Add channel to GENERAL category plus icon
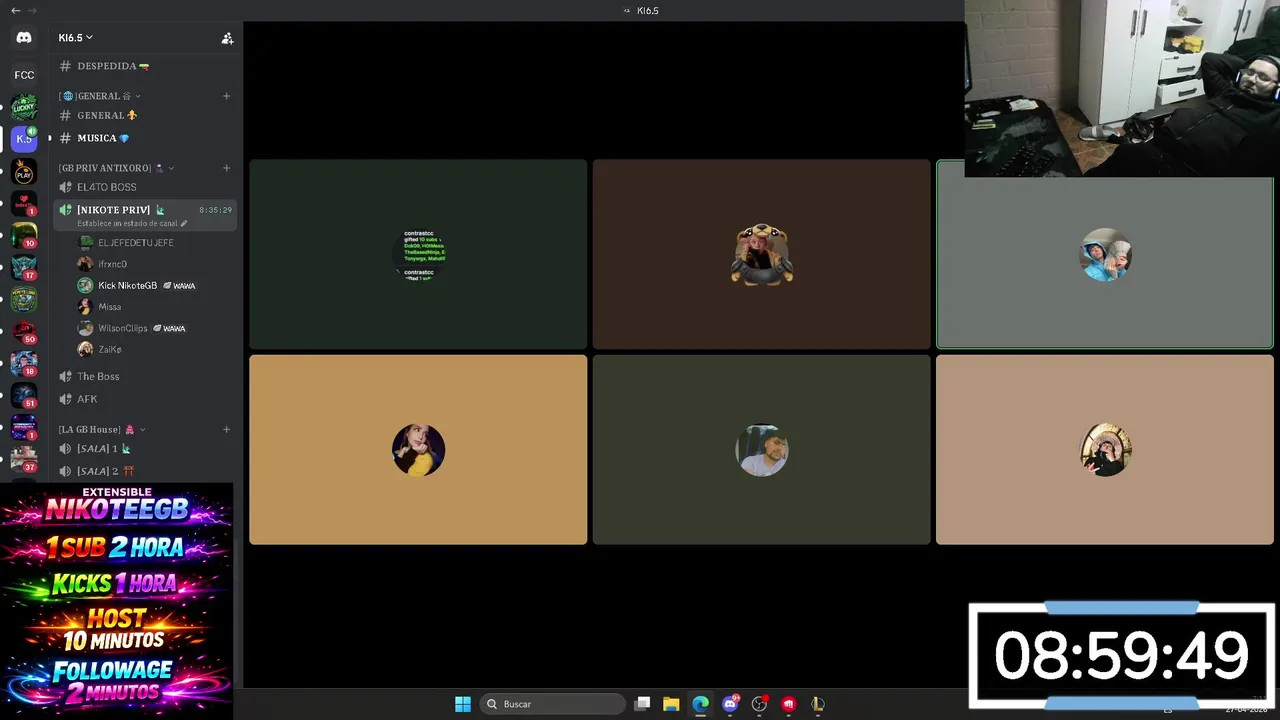The width and height of the screenshot is (1280, 720). (x=226, y=96)
